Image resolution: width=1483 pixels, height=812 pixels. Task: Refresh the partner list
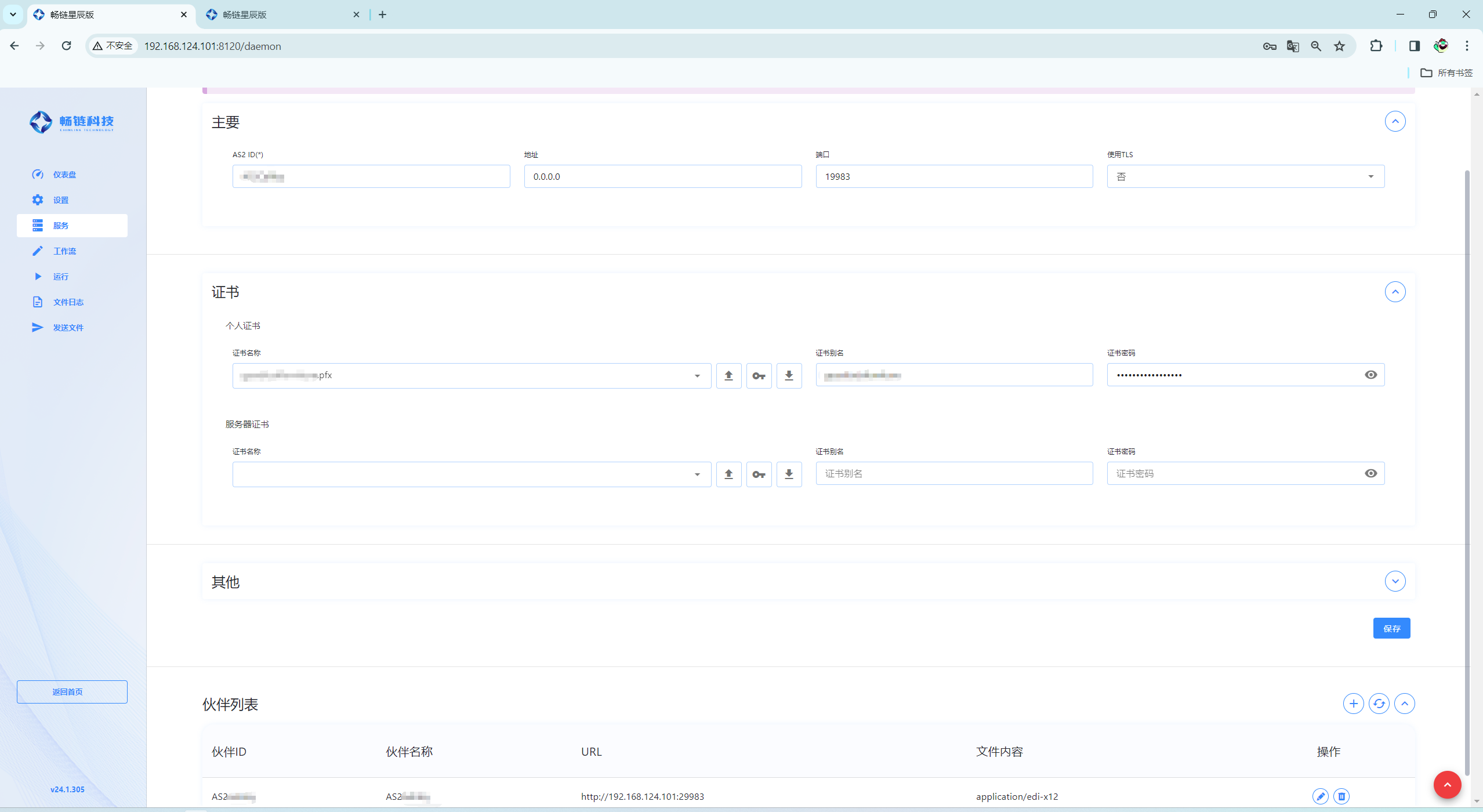click(1379, 704)
